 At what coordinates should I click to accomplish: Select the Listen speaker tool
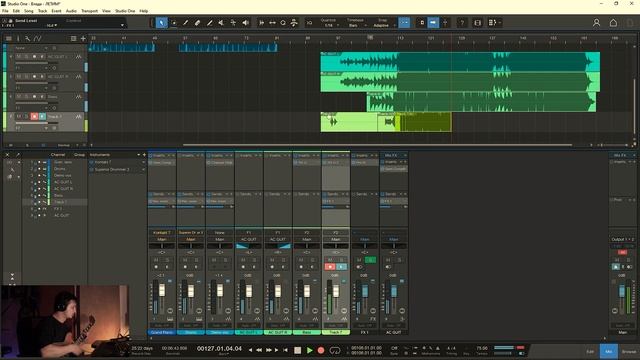(x=245, y=23)
